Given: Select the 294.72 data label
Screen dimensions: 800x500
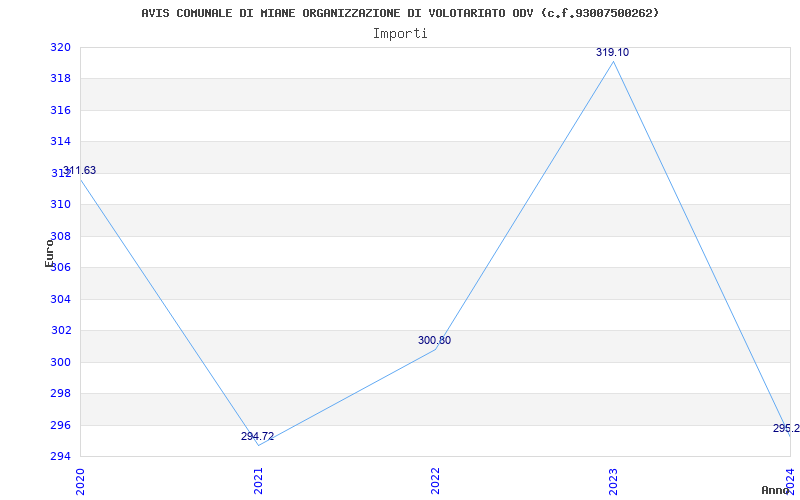Looking at the screenshot, I should point(258,436).
